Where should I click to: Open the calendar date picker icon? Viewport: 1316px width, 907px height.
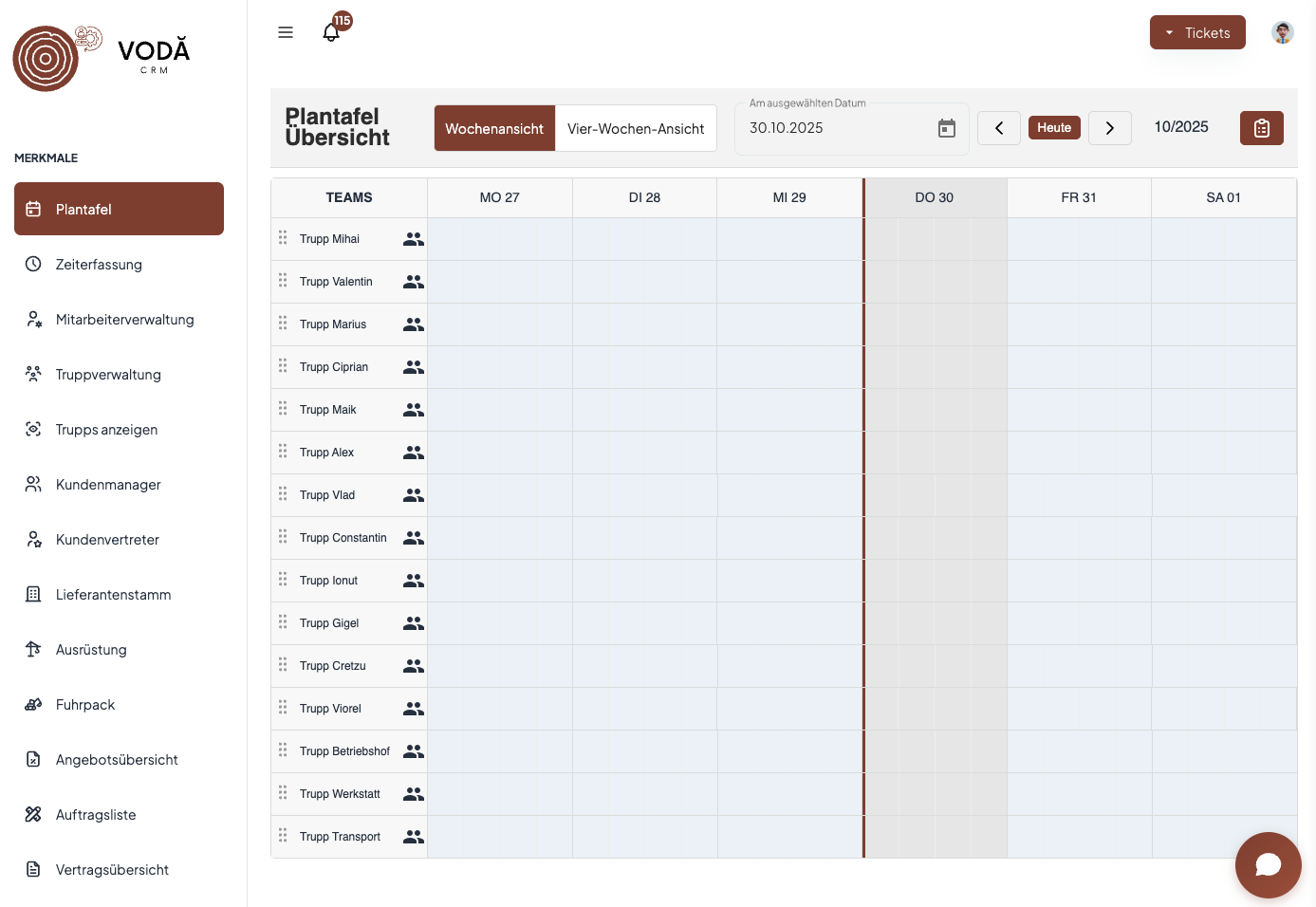pyautogui.click(x=947, y=128)
